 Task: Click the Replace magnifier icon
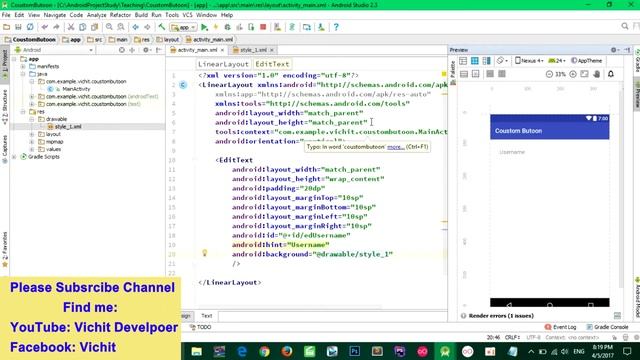(x=121, y=27)
